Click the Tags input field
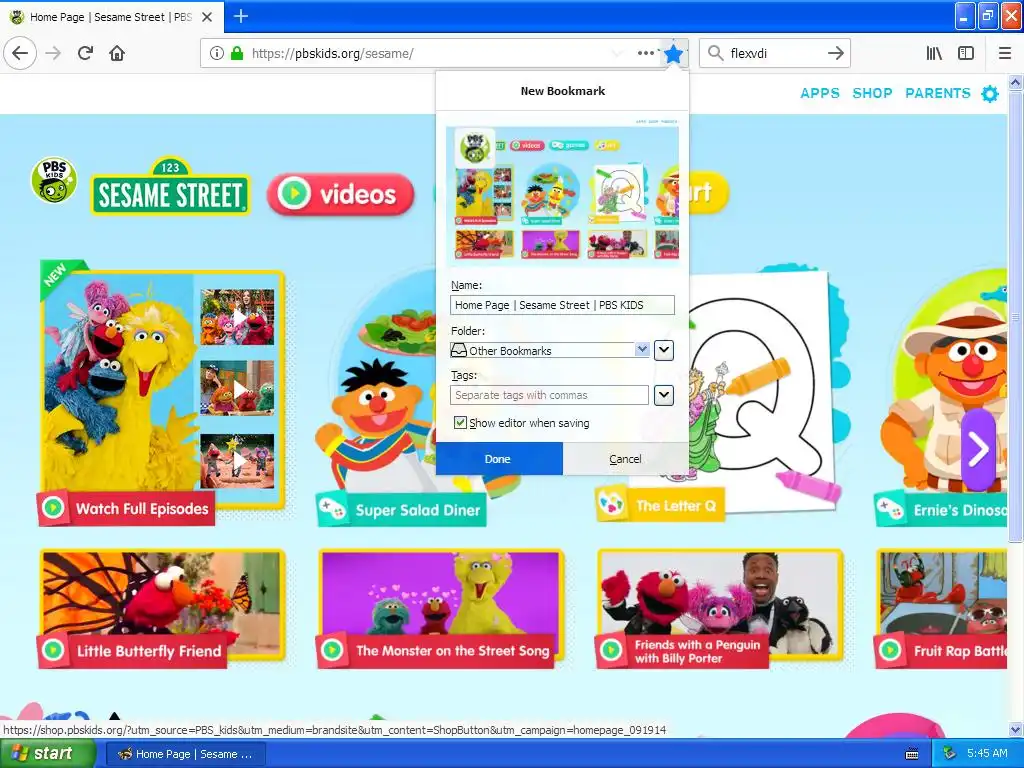 pyautogui.click(x=549, y=395)
